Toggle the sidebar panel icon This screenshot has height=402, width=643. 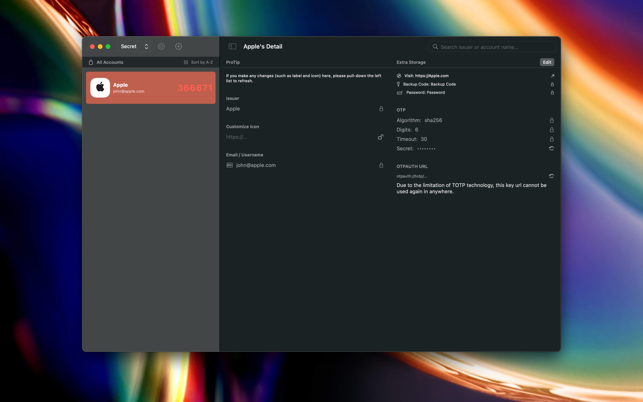[233, 47]
